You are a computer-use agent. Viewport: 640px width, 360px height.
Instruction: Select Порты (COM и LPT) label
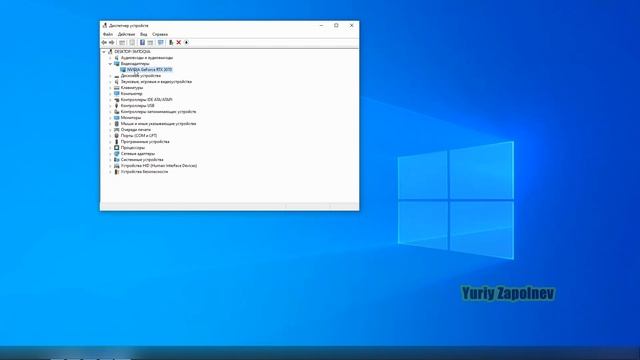[139, 136]
